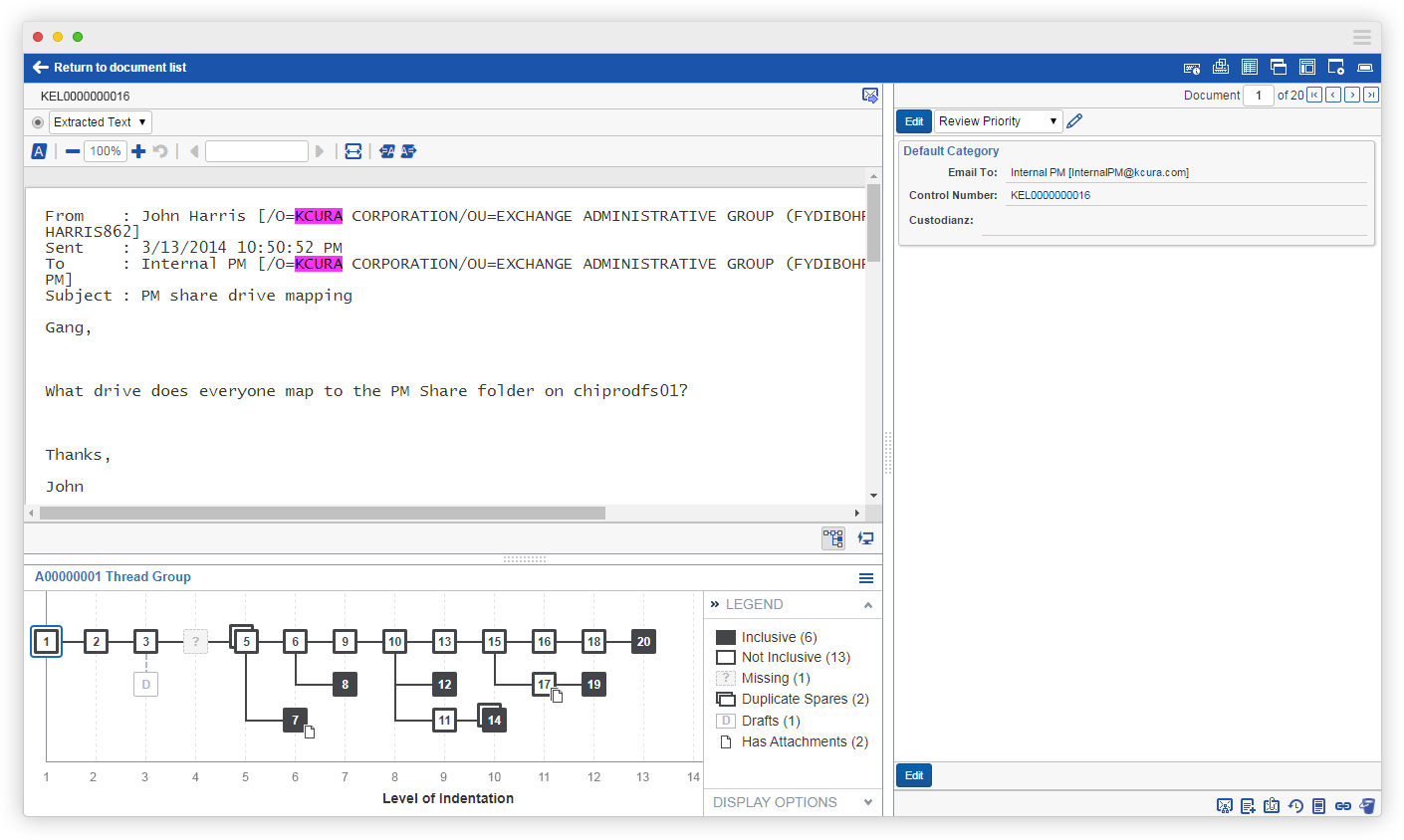Select inclusive thread node 12
1404x840 pixels.
[x=444, y=685]
